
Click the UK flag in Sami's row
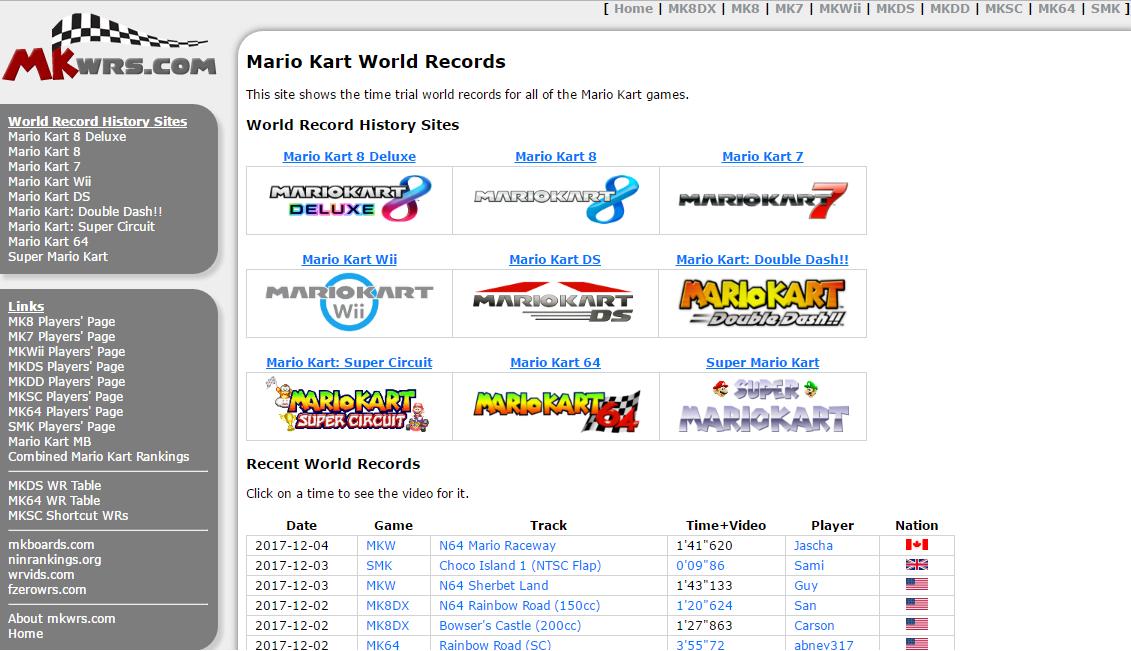click(917, 565)
